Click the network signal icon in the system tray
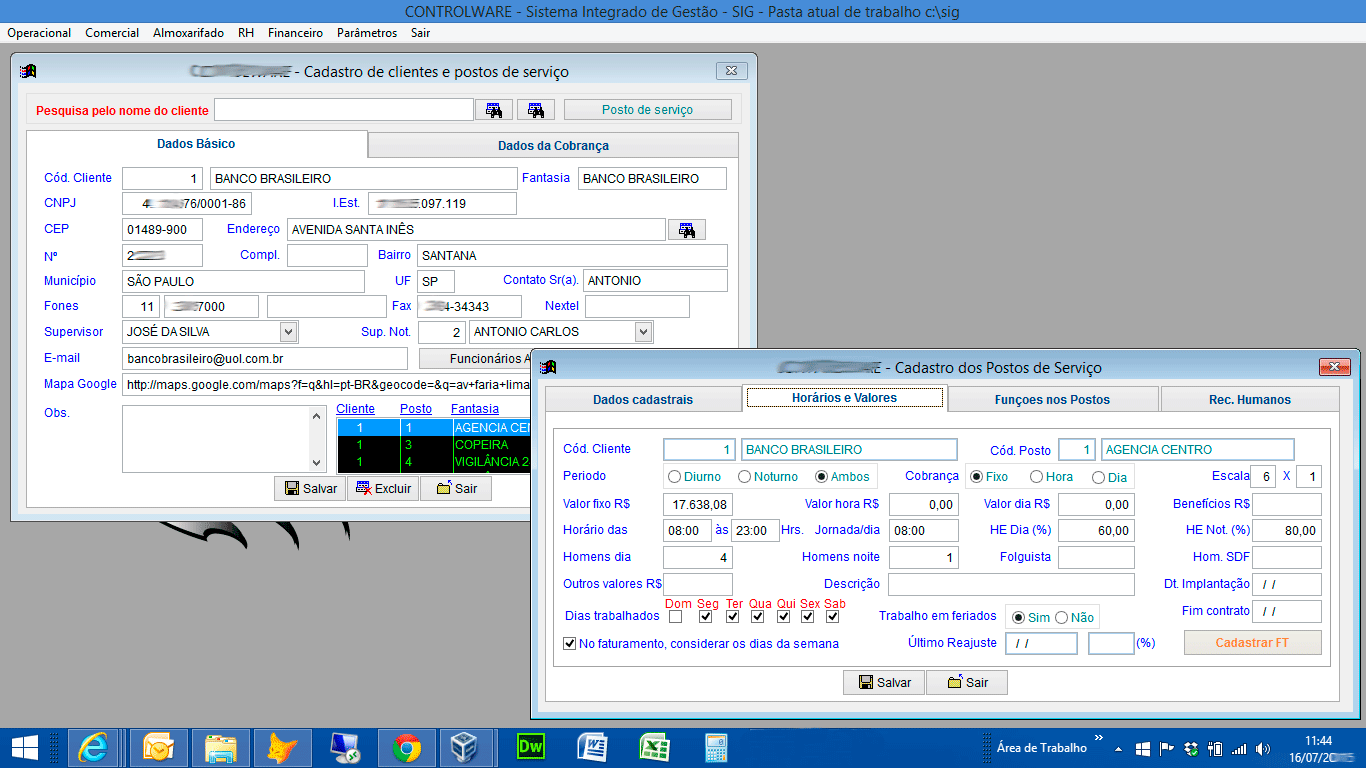Image resolution: width=1366 pixels, height=768 pixels. 1239,748
